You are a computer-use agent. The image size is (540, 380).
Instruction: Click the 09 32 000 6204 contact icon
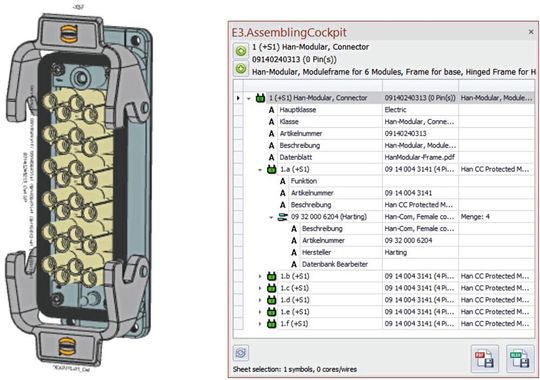(x=283, y=217)
